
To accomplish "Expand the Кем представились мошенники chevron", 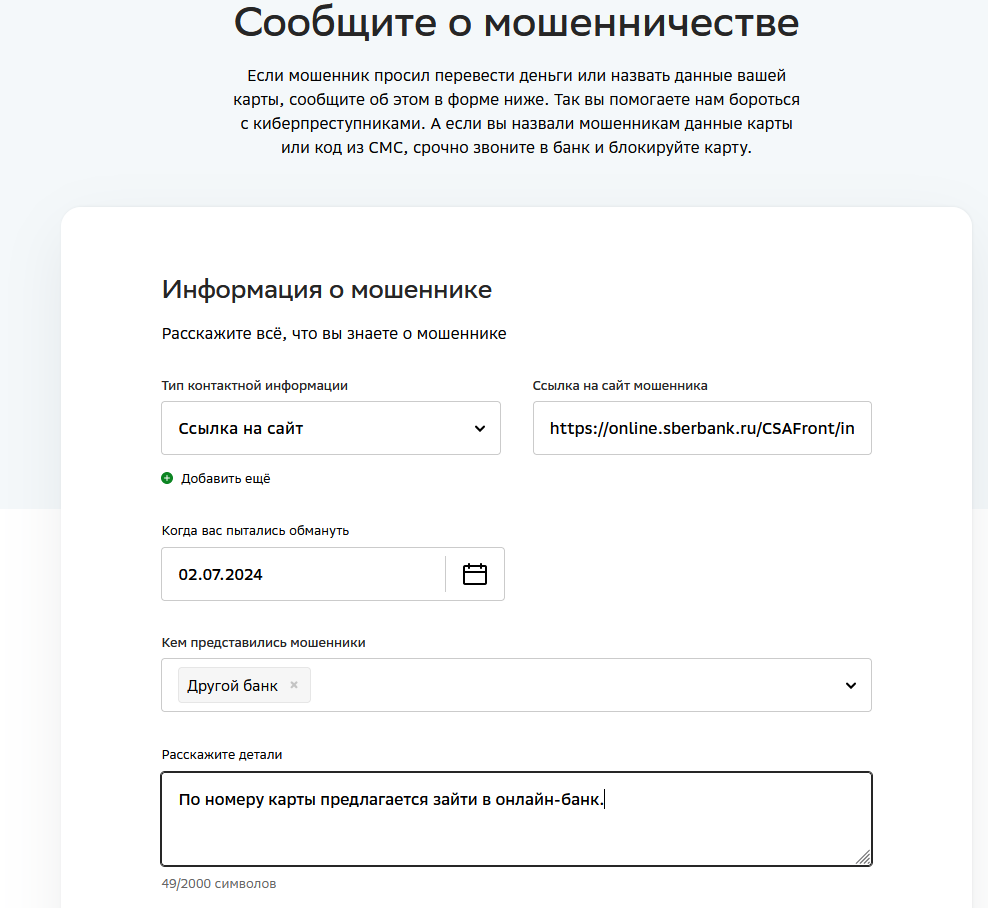I will pos(851,686).
